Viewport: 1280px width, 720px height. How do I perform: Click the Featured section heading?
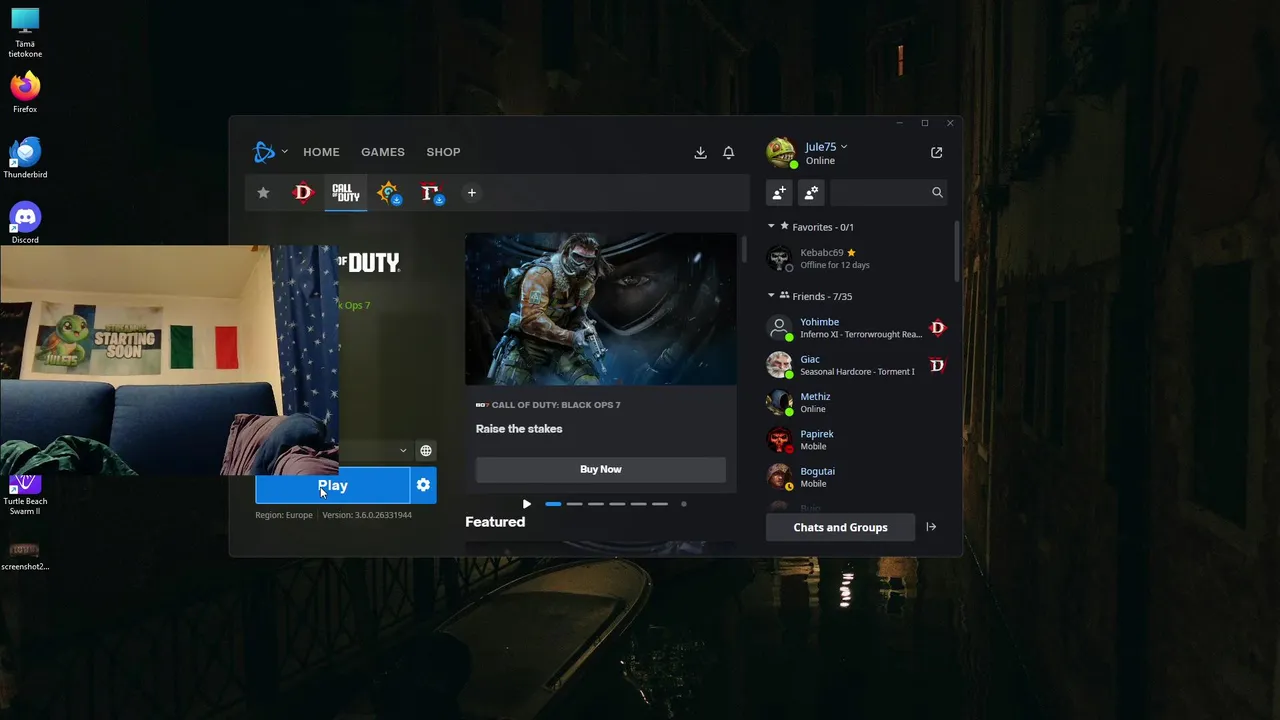pyautogui.click(x=495, y=522)
